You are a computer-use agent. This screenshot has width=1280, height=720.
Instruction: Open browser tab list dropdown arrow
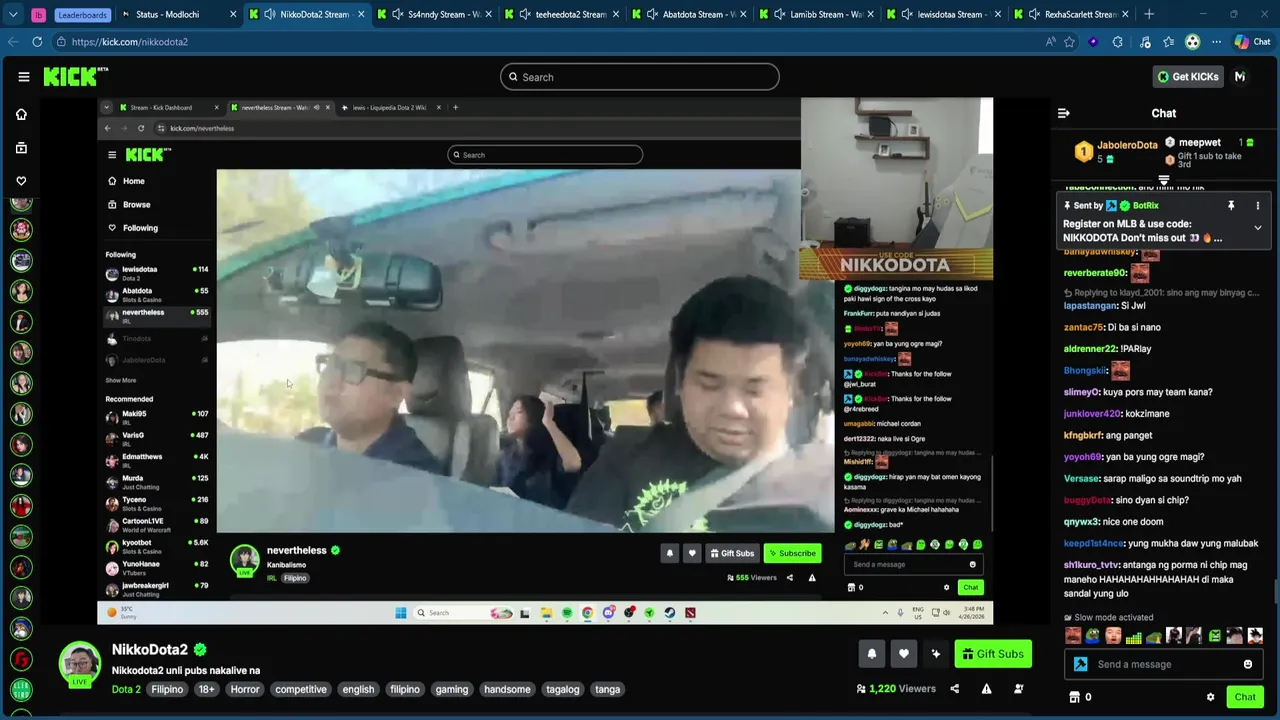coord(13,14)
